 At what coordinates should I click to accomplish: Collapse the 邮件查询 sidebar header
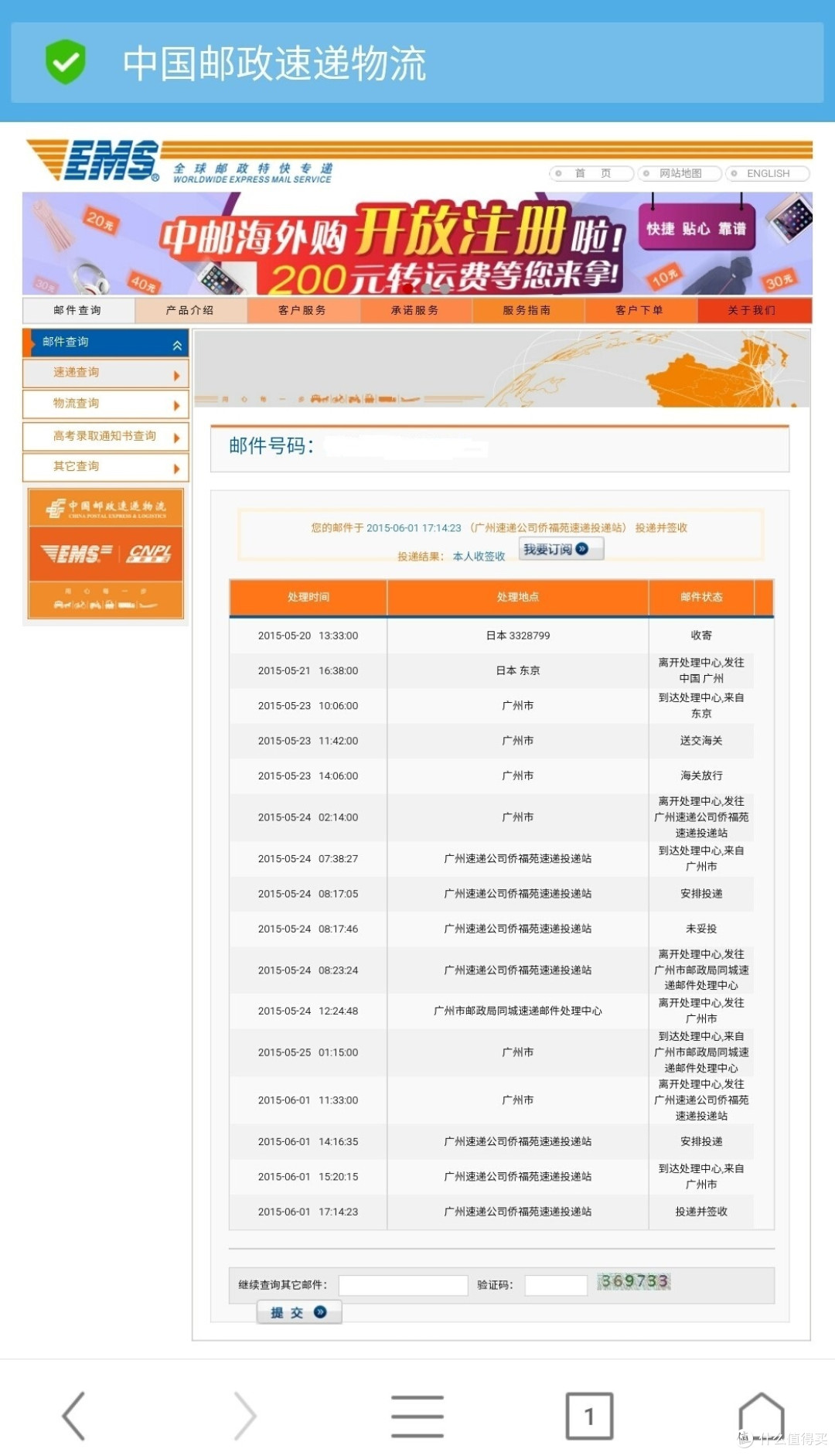point(106,343)
